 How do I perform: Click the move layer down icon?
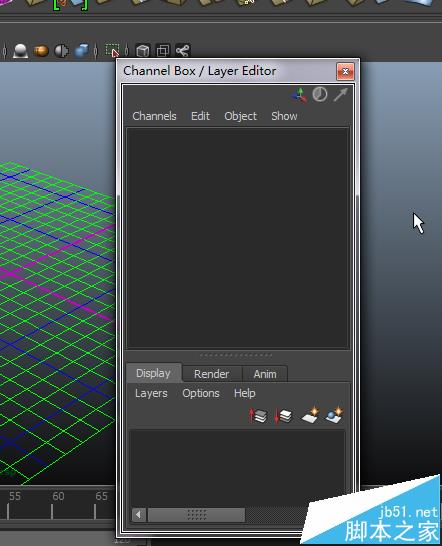tap(283, 415)
